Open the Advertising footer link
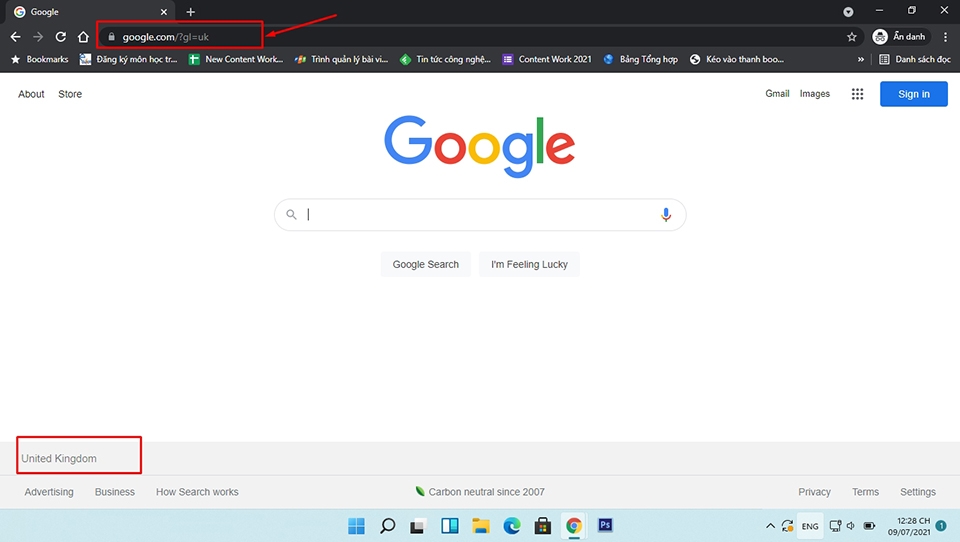Viewport: 960px width, 542px height. tap(49, 492)
